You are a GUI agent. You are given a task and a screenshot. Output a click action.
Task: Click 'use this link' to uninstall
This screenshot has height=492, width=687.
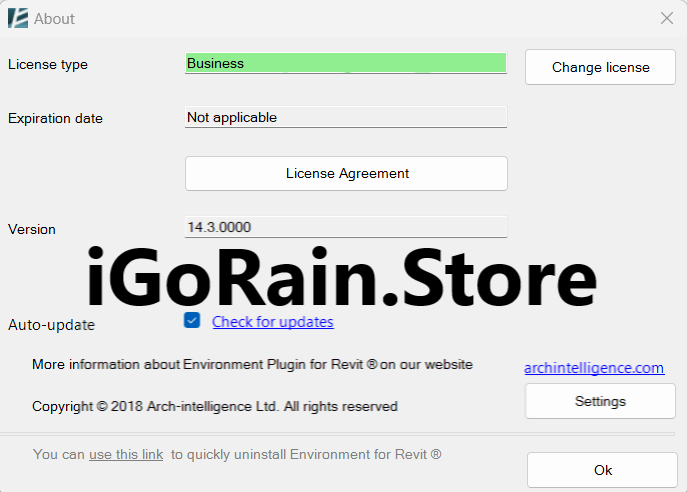(x=126, y=454)
